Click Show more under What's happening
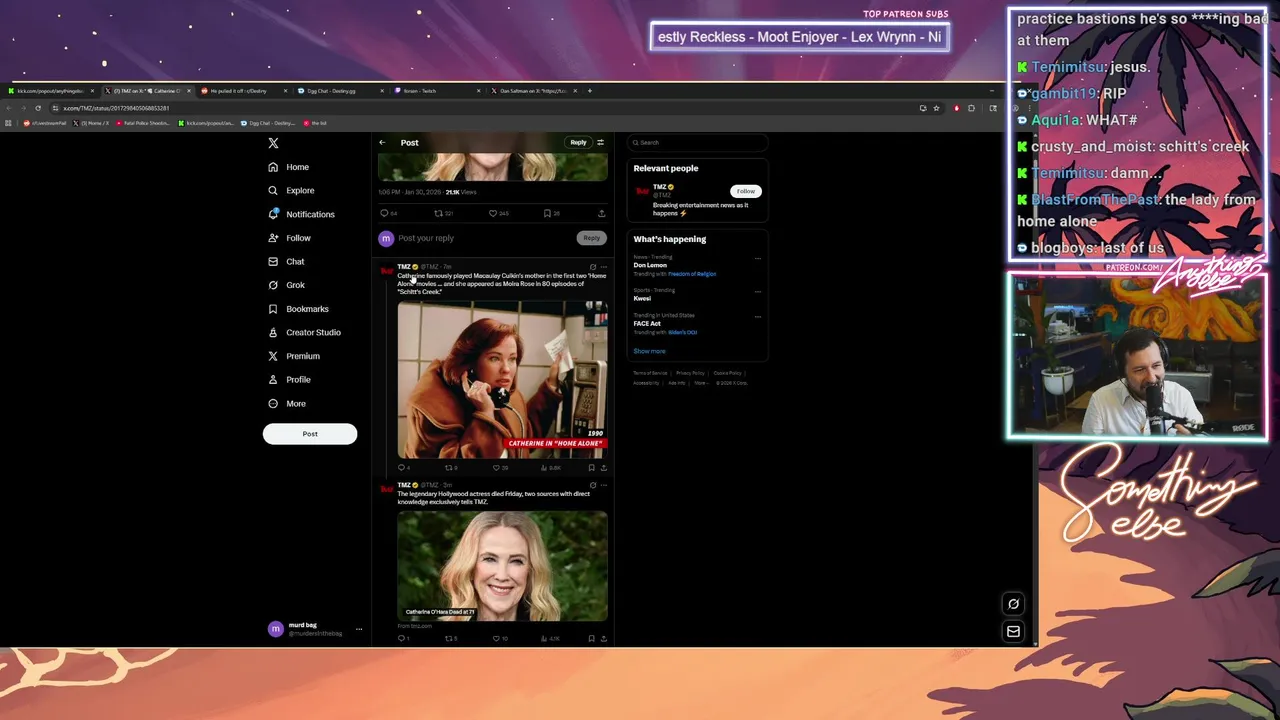This screenshot has height=720, width=1280. tap(649, 351)
